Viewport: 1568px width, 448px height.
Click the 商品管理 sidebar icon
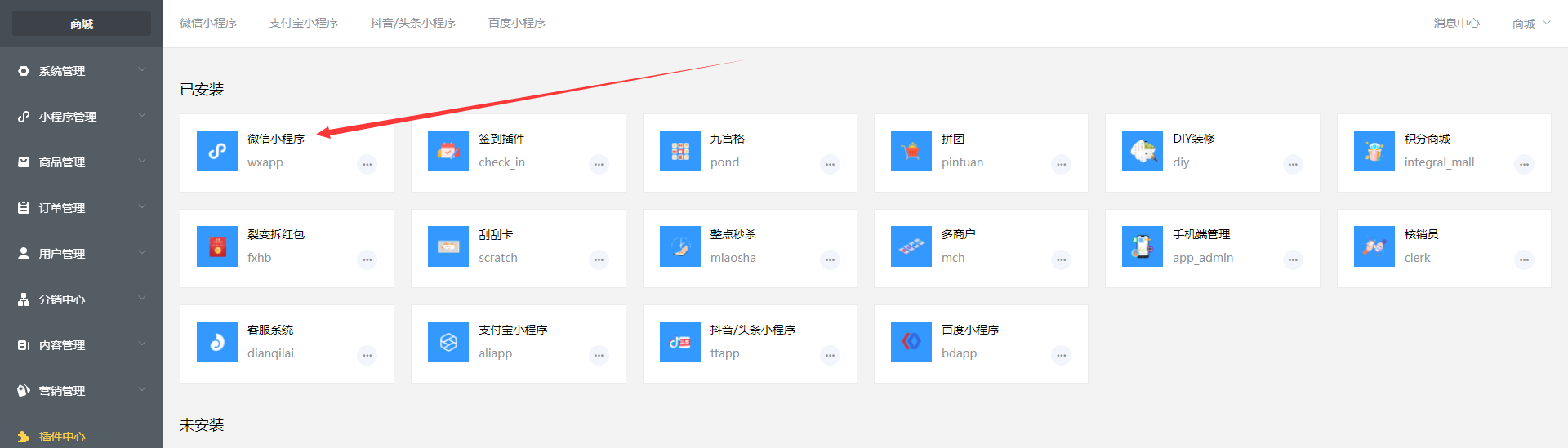click(x=24, y=162)
